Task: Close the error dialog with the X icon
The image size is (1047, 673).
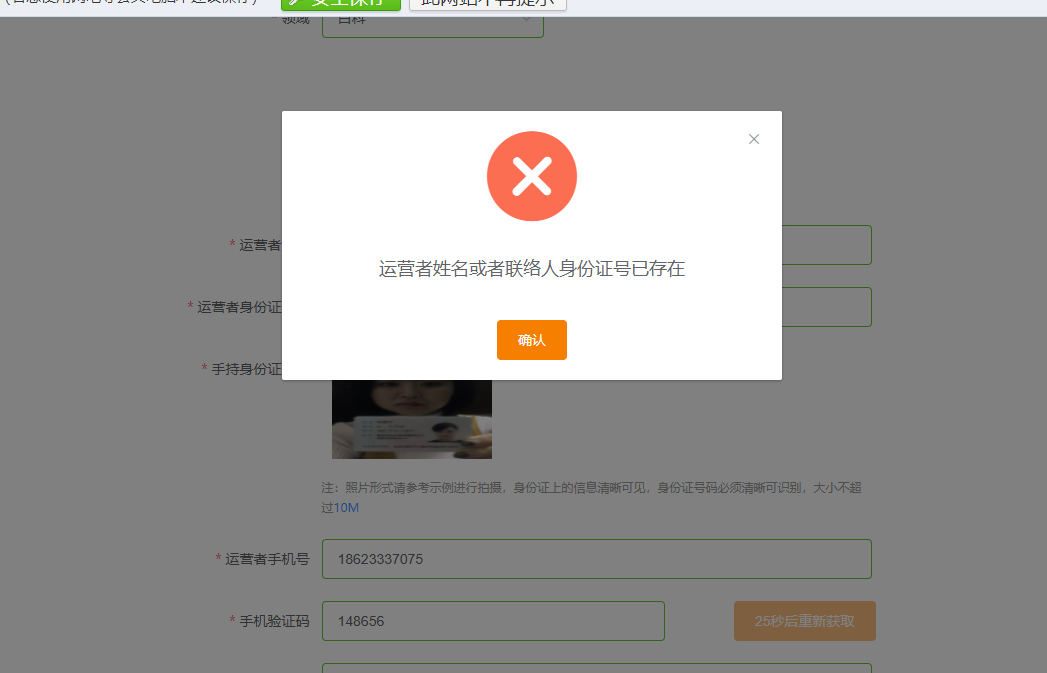Action: 753,139
